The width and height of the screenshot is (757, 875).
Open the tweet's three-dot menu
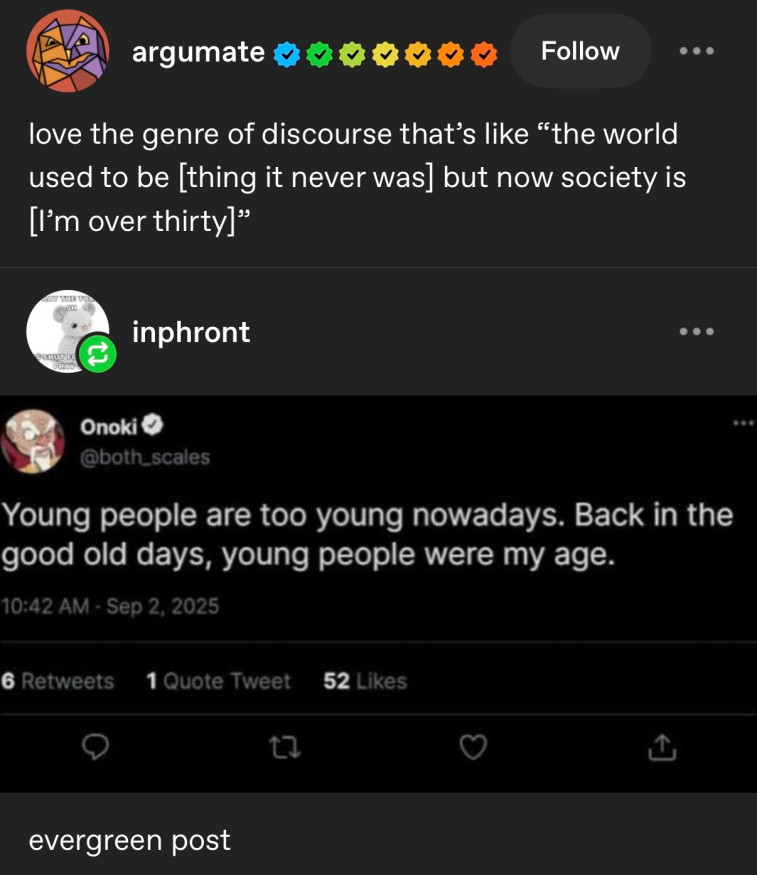pos(742,424)
